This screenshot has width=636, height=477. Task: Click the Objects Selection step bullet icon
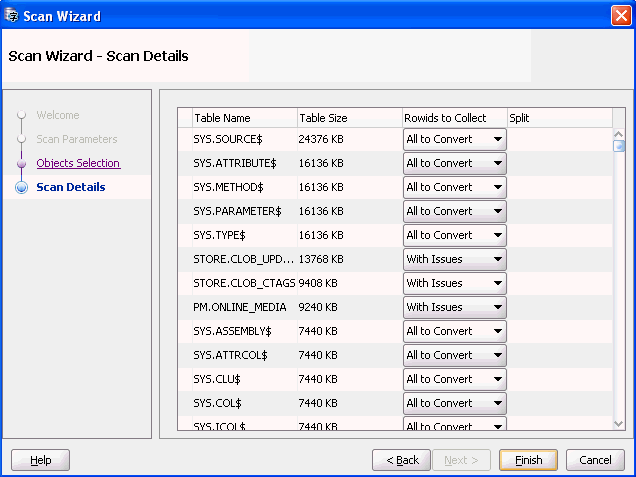tap(21, 163)
